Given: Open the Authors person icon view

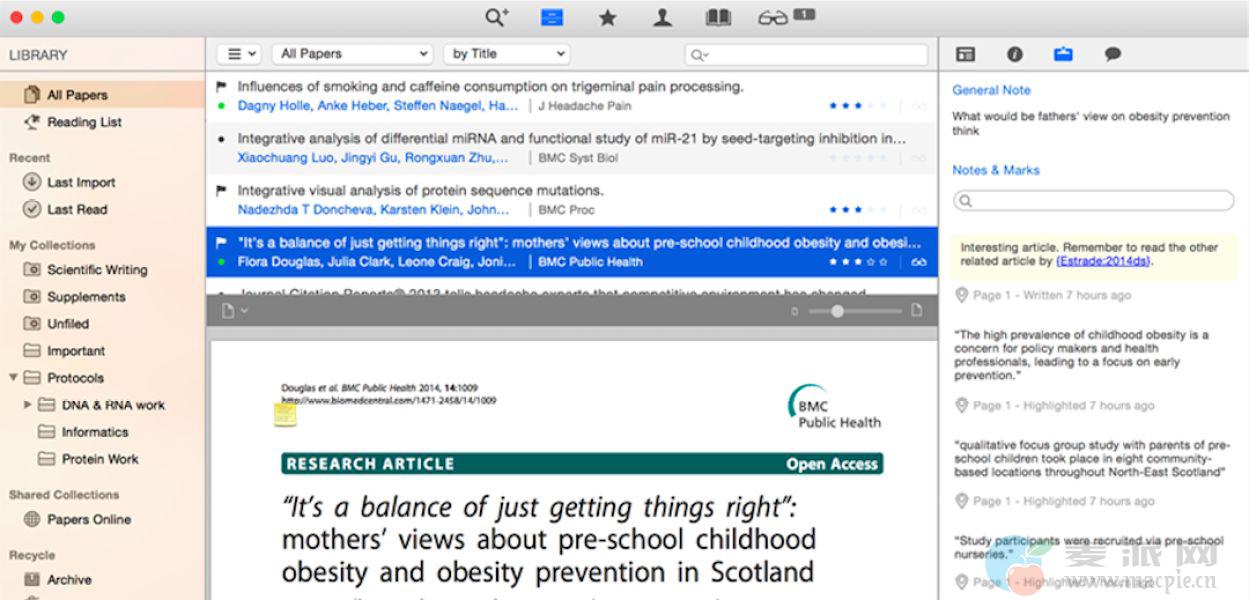Looking at the screenshot, I should tap(662, 17).
